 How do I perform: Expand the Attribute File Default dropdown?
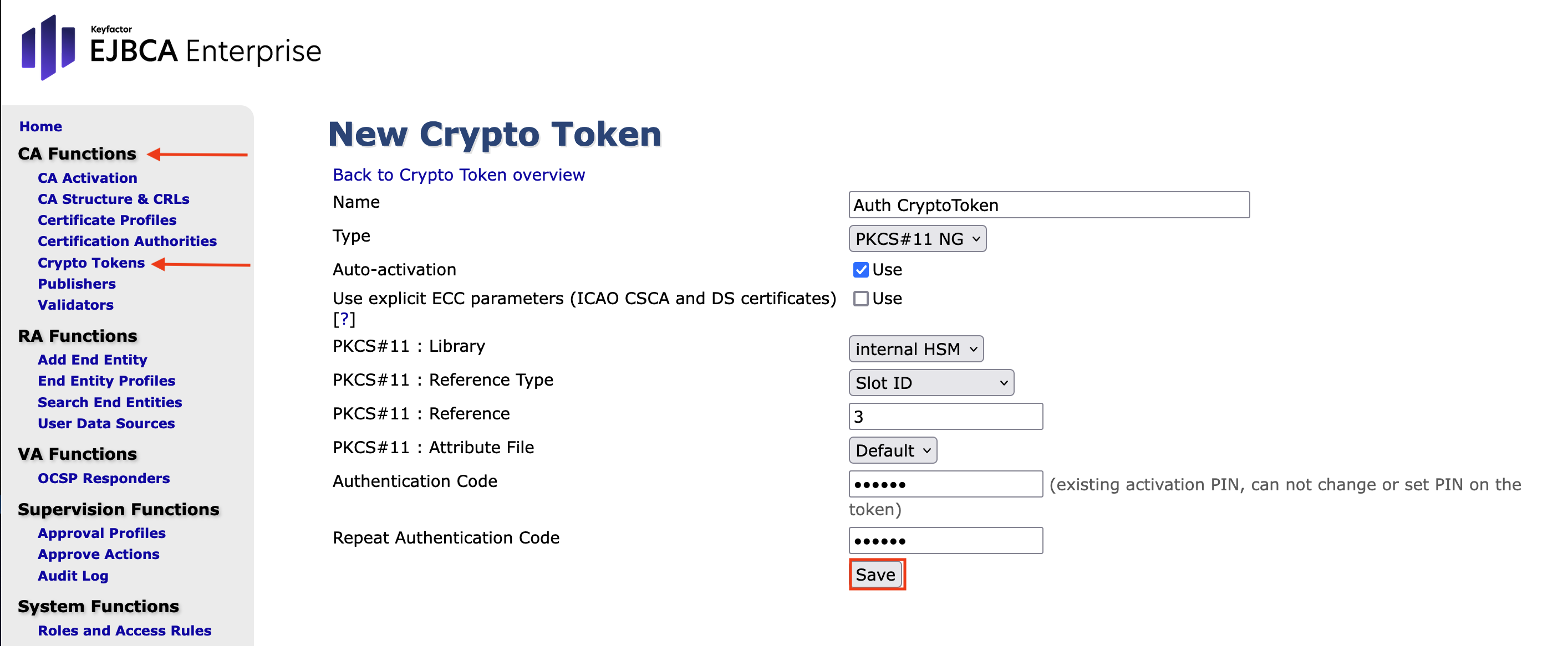pyautogui.click(x=892, y=451)
